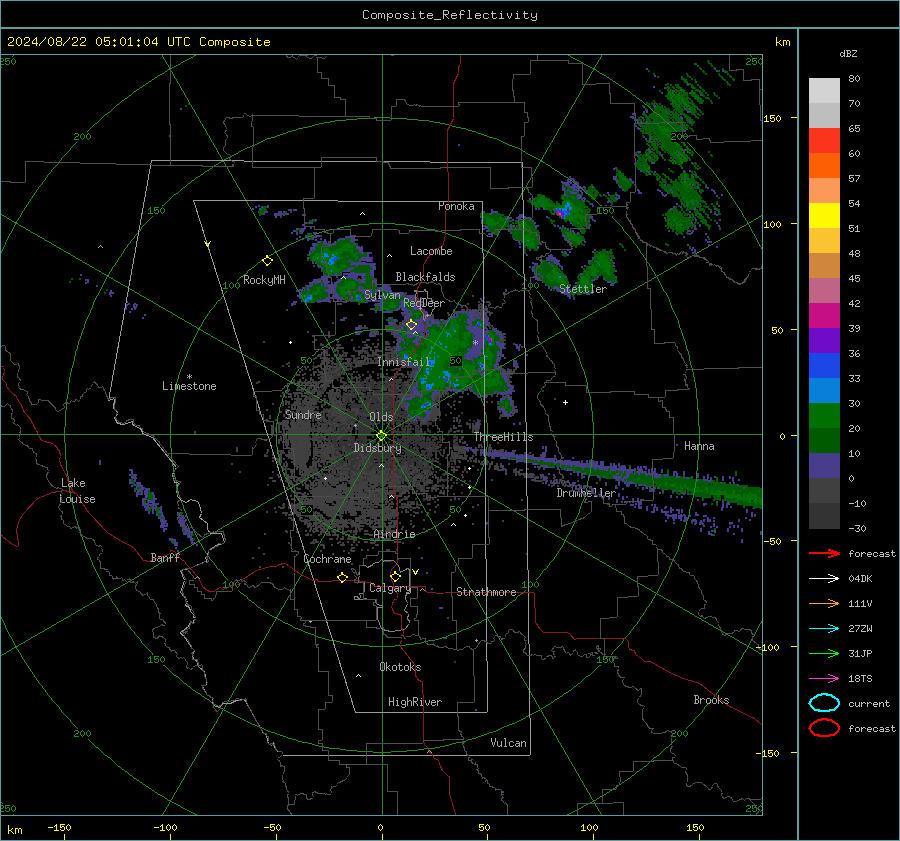Click the HighRiver town label
Screen dimensions: 900x841
tap(415, 702)
